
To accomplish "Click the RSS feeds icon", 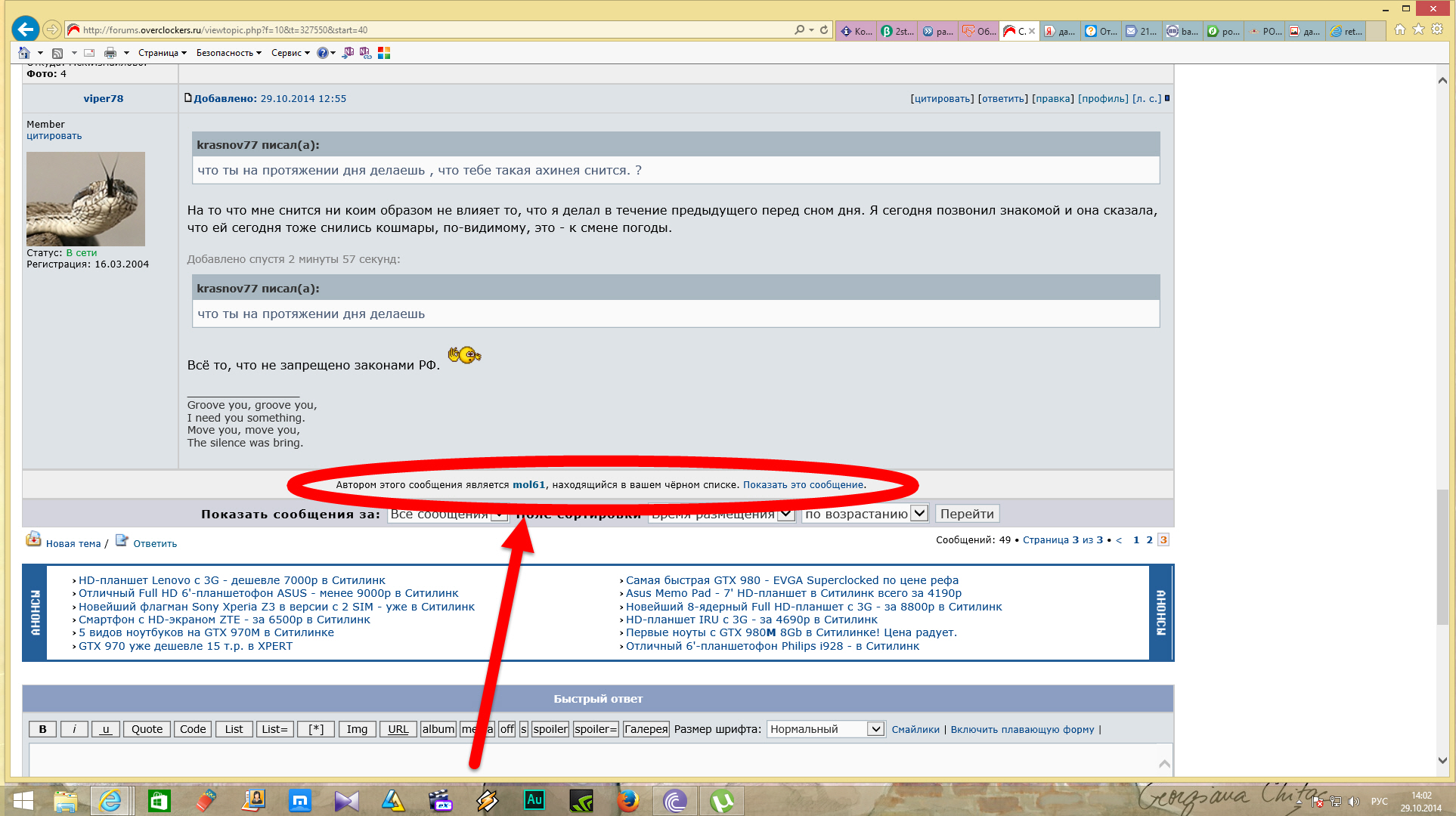I will click(x=57, y=53).
